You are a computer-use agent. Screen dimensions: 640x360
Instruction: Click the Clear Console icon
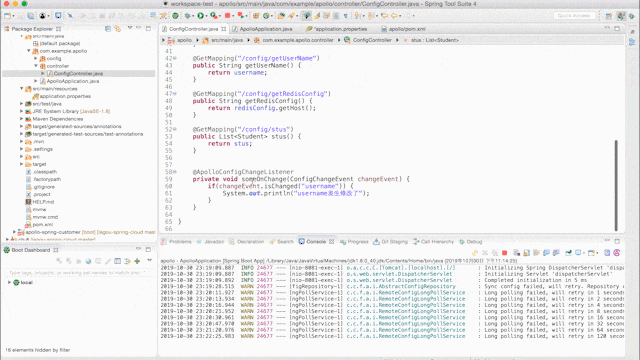516,253
